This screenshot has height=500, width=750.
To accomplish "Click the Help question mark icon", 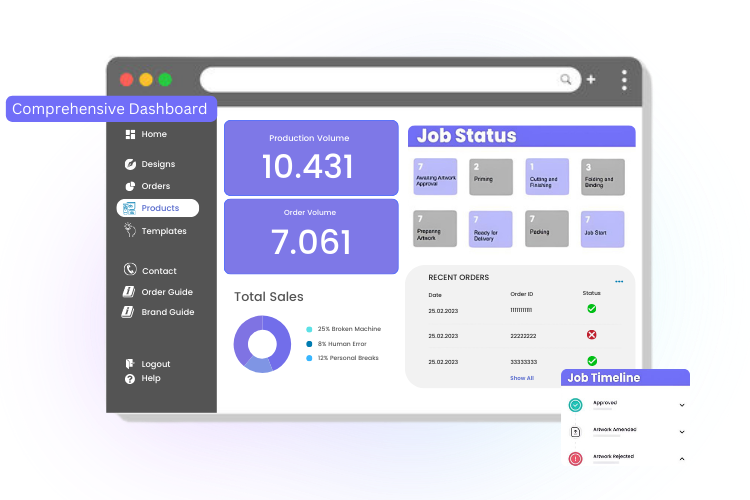I will pyautogui.click(x=130, y=379).
